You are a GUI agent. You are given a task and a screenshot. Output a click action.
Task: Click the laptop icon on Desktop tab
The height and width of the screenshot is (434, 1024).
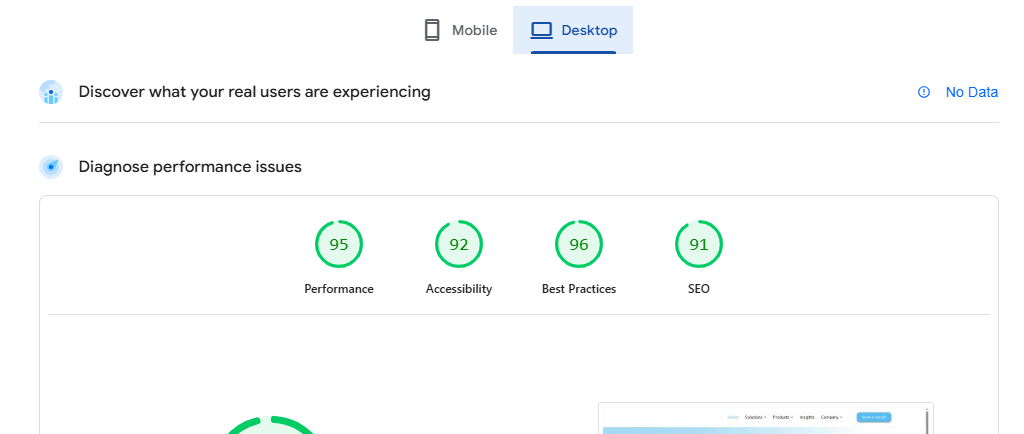pyautogui.click(x=541, y=30)
